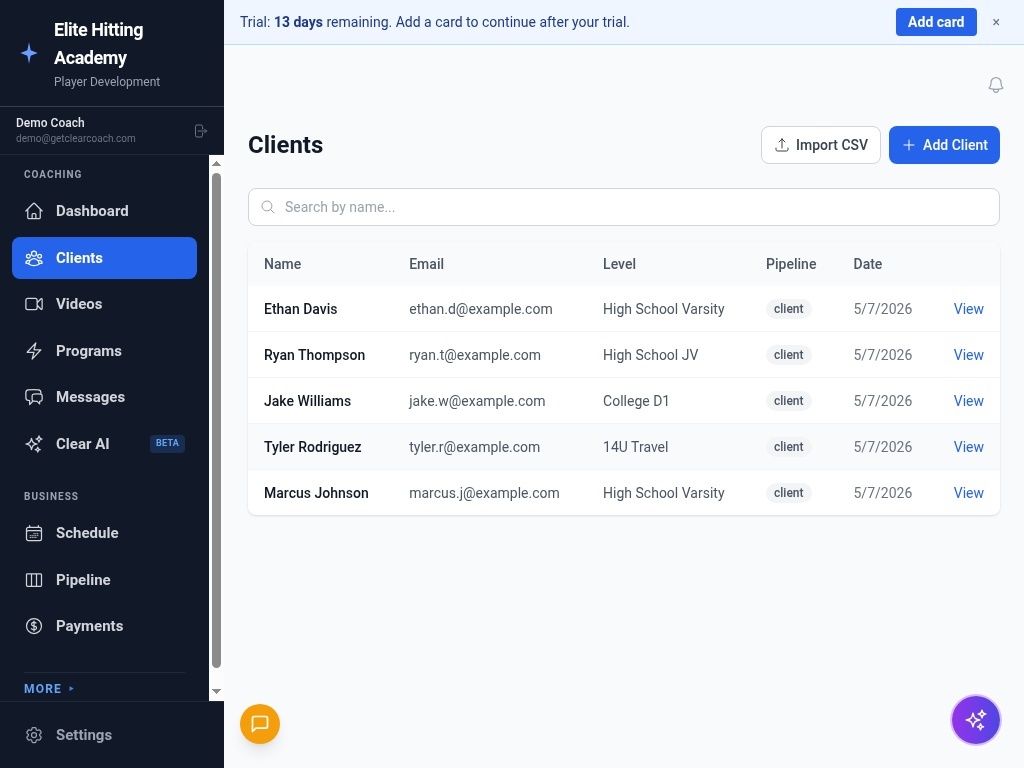
Task: Click the email marcus.j@example.com
Action: pos(484,493)
